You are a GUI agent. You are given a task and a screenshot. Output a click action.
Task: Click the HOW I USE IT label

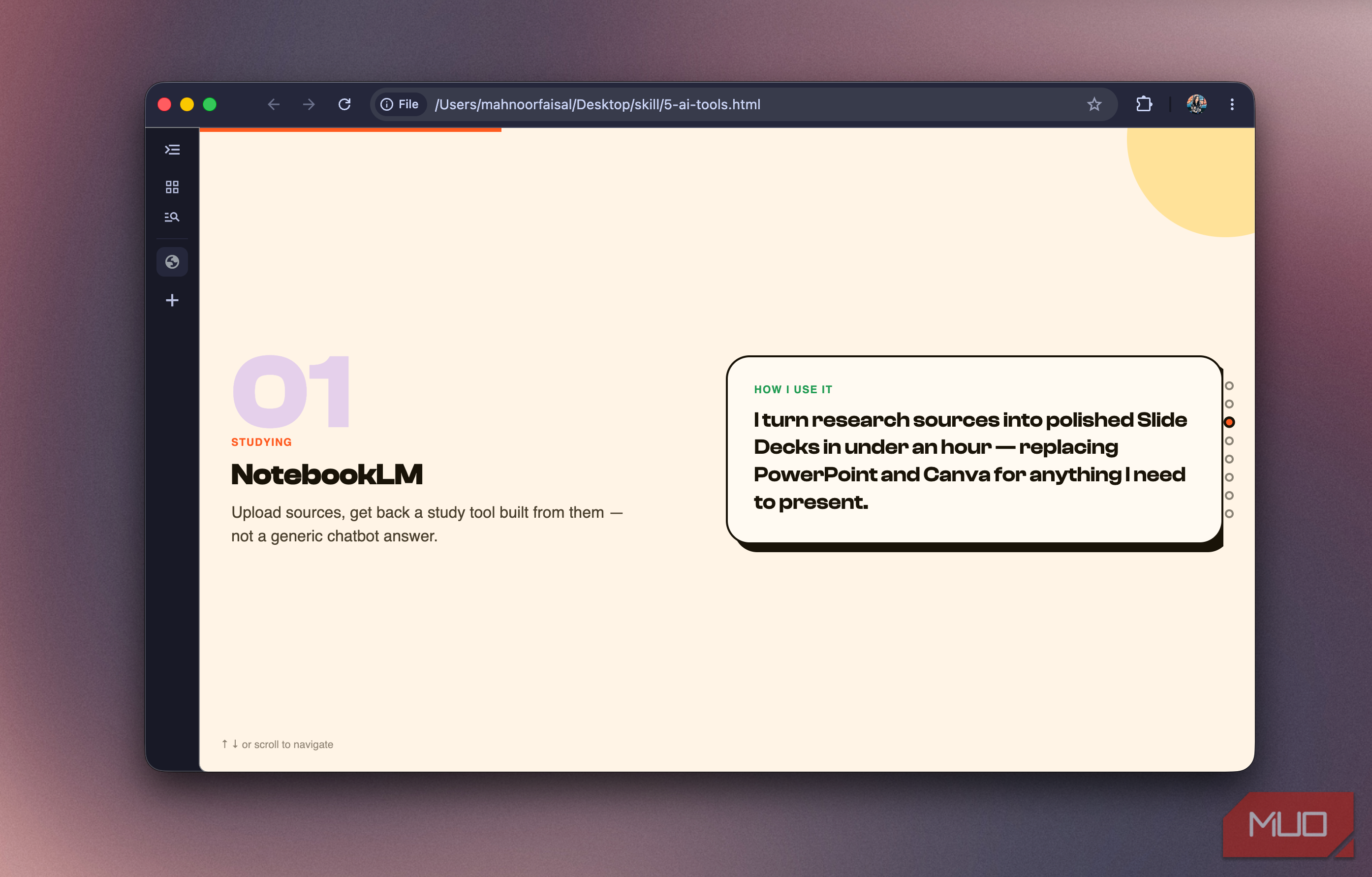coord(793,390)
